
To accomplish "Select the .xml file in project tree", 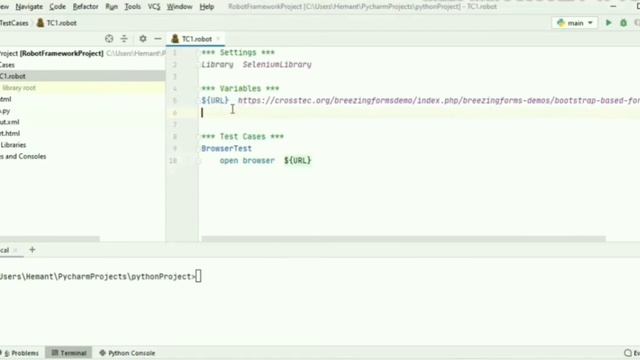I will click(10, 122).
